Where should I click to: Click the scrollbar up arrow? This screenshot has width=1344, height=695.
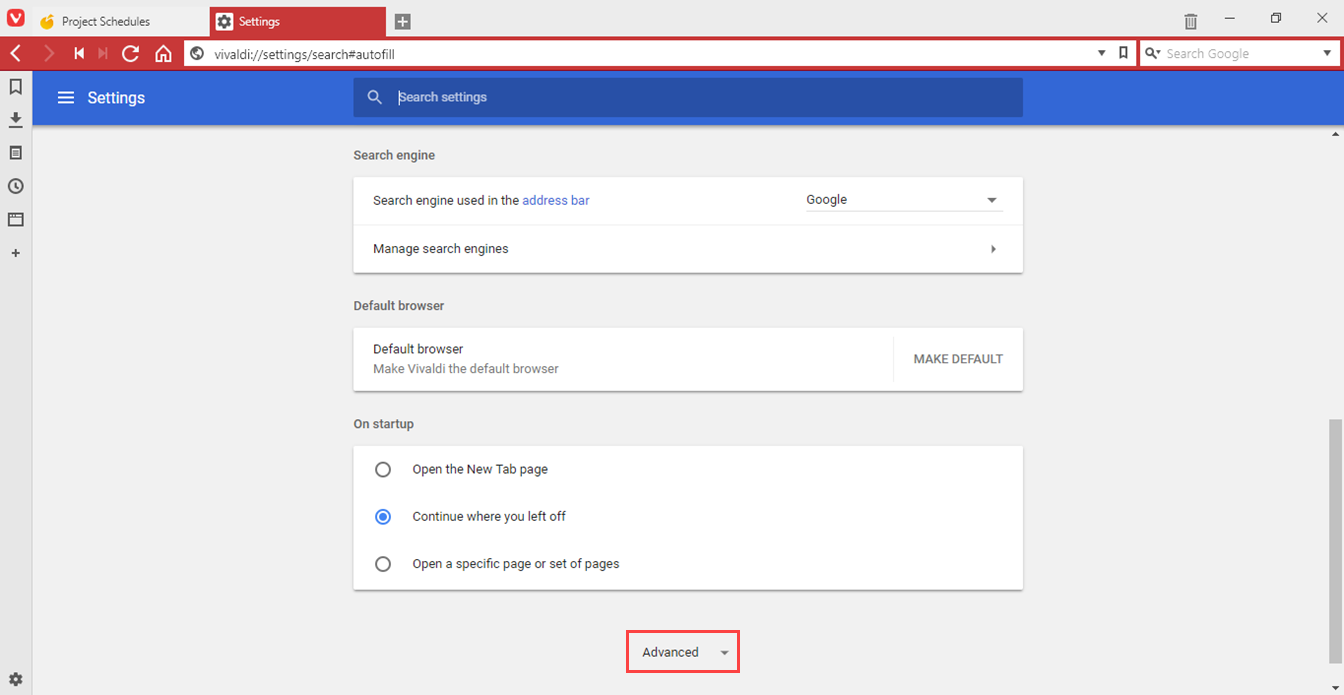tap(1335, 133)
